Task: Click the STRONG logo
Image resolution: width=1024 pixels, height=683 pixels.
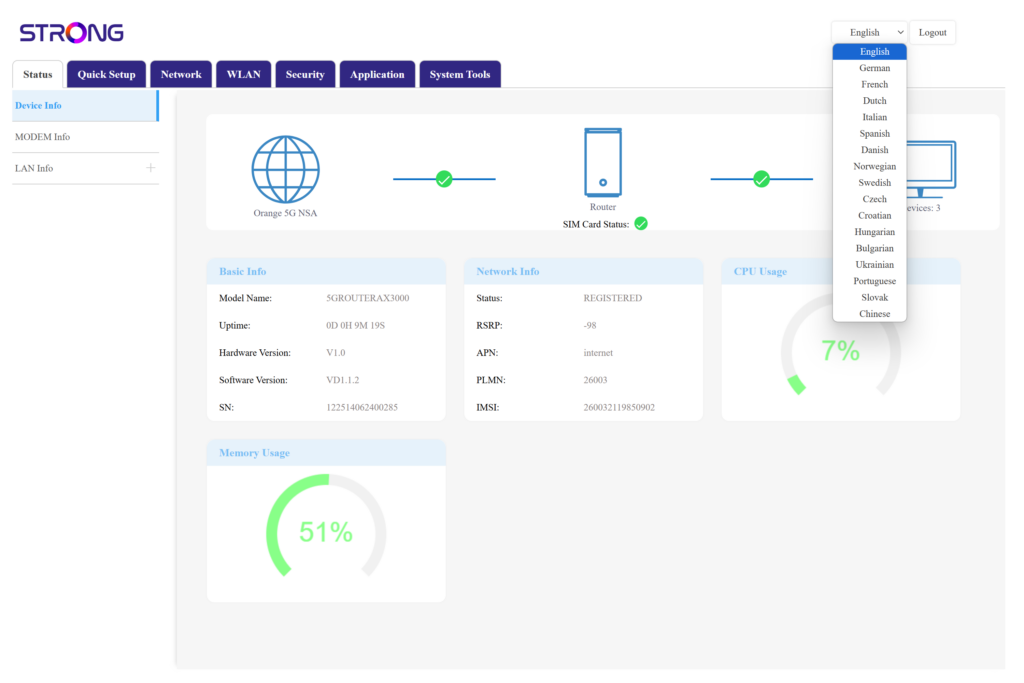Action: 72,33
